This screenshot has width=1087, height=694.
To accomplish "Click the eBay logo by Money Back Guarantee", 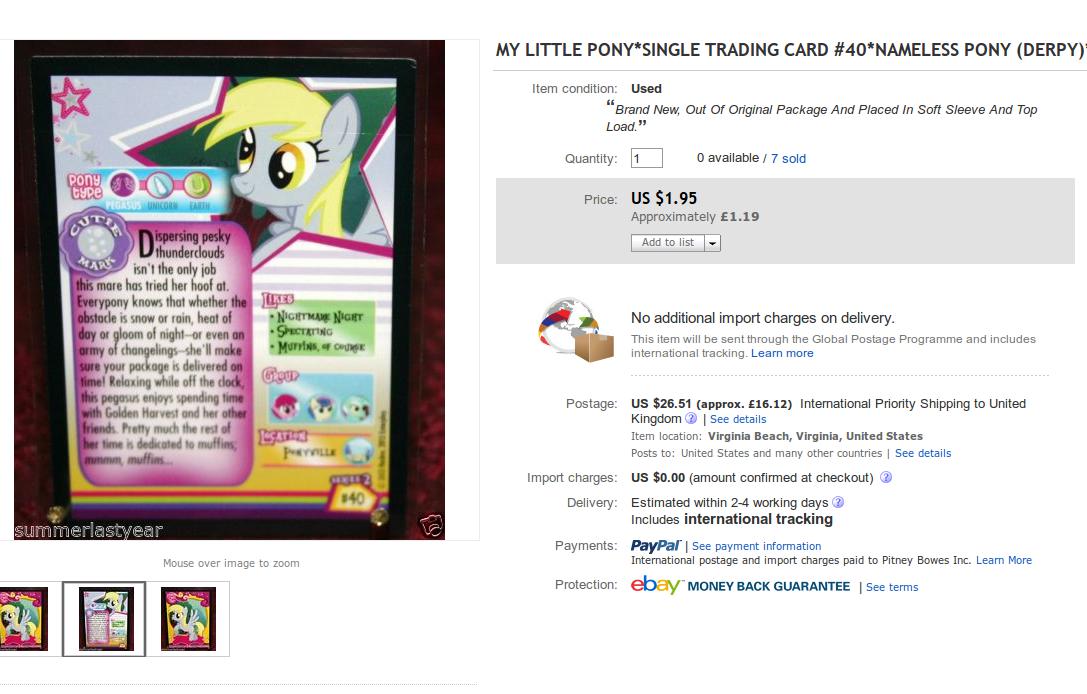I will [x=656, y=586].
